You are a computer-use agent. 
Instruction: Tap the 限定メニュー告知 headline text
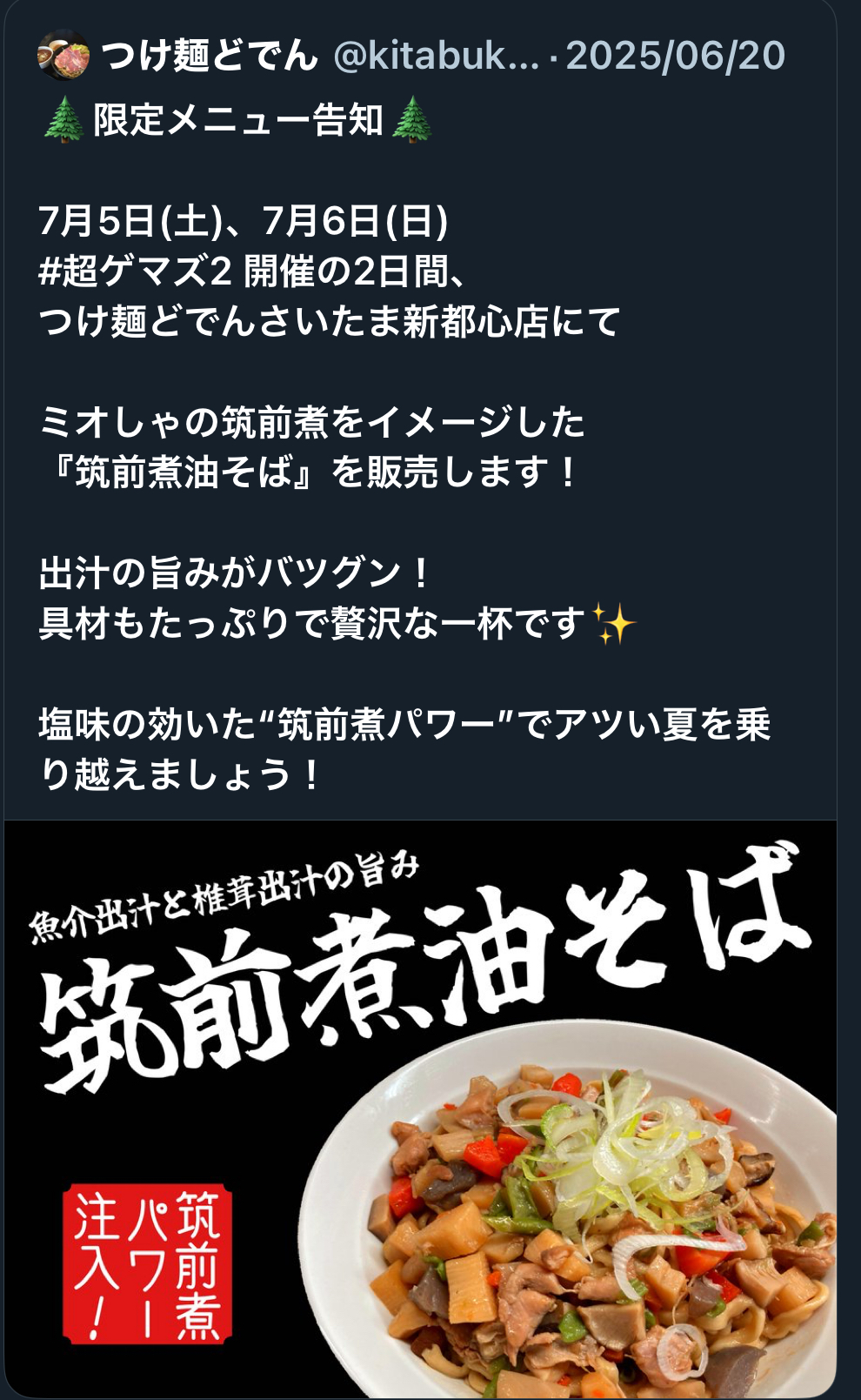pyautogui.click(x=238, y=120)
